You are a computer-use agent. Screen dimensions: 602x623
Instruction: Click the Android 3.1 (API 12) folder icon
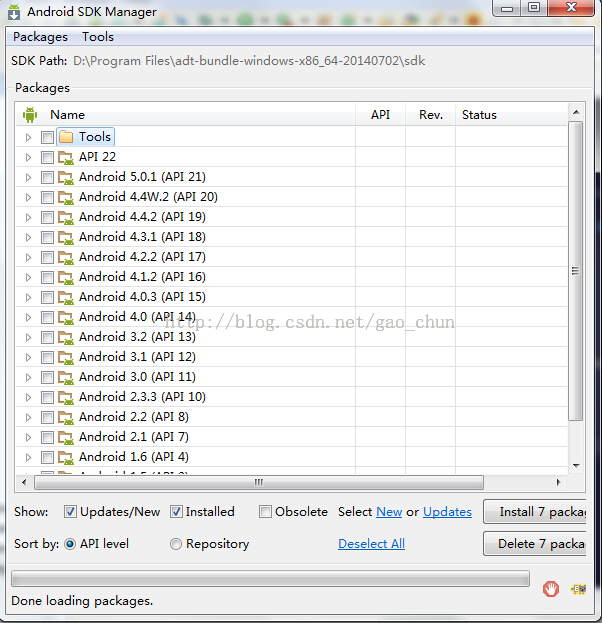point(66,357)
